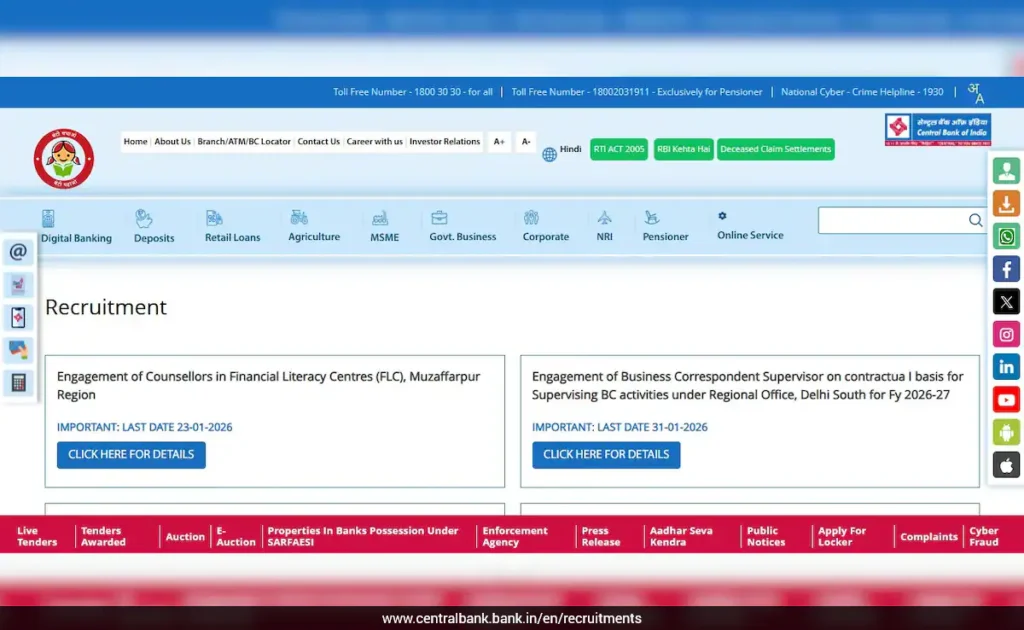Screen dimensions: 1024x630
Task: Click the LinkedIn sidebar icon
Action: click(1006, 367)
